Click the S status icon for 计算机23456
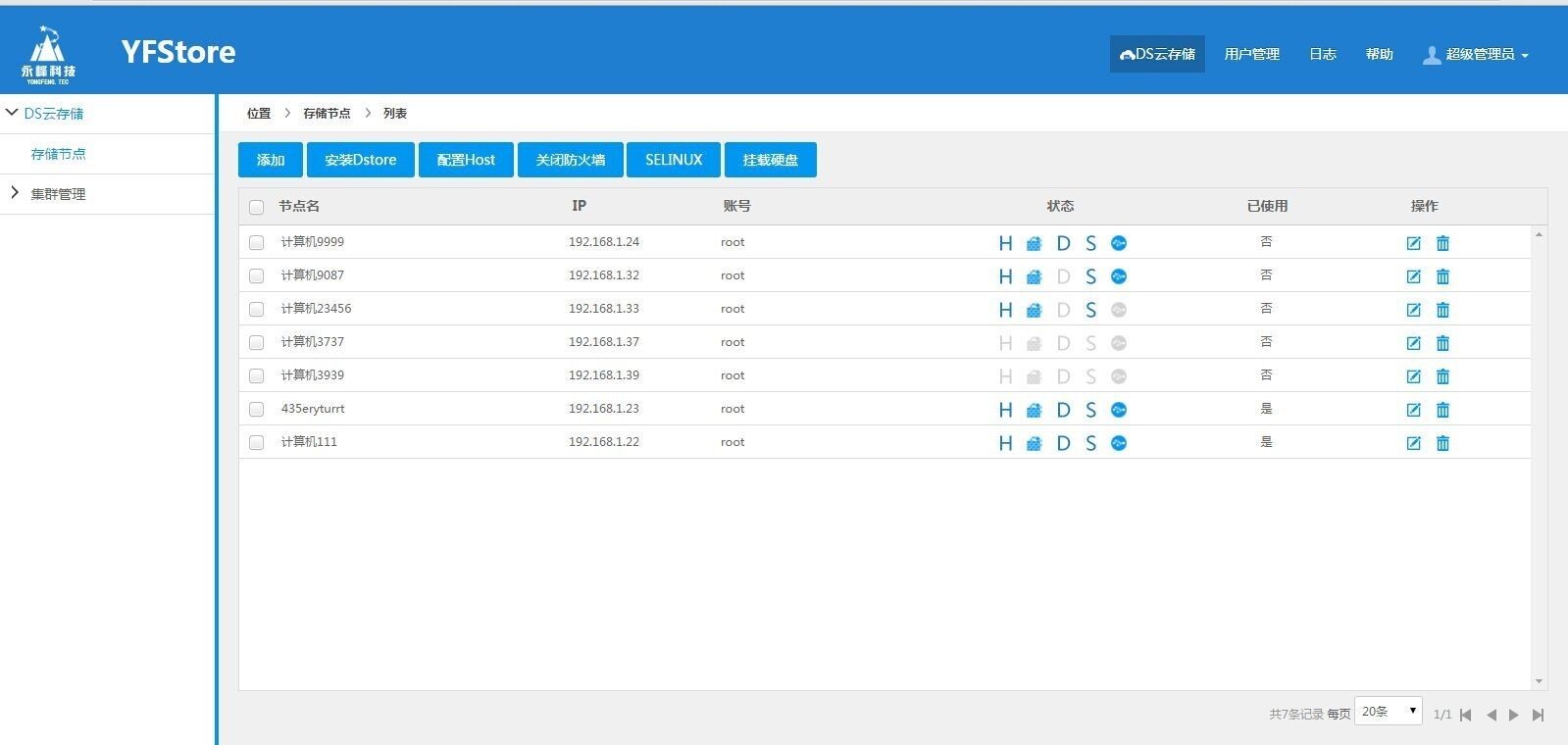 (x=1090, y=310)
